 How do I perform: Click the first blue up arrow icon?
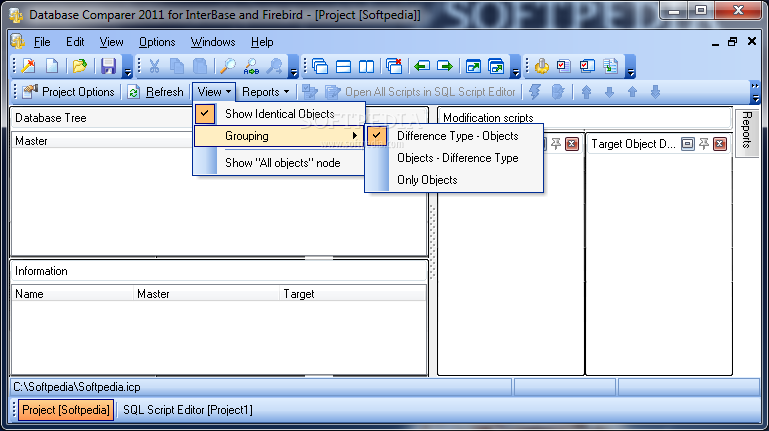(586, 92)
